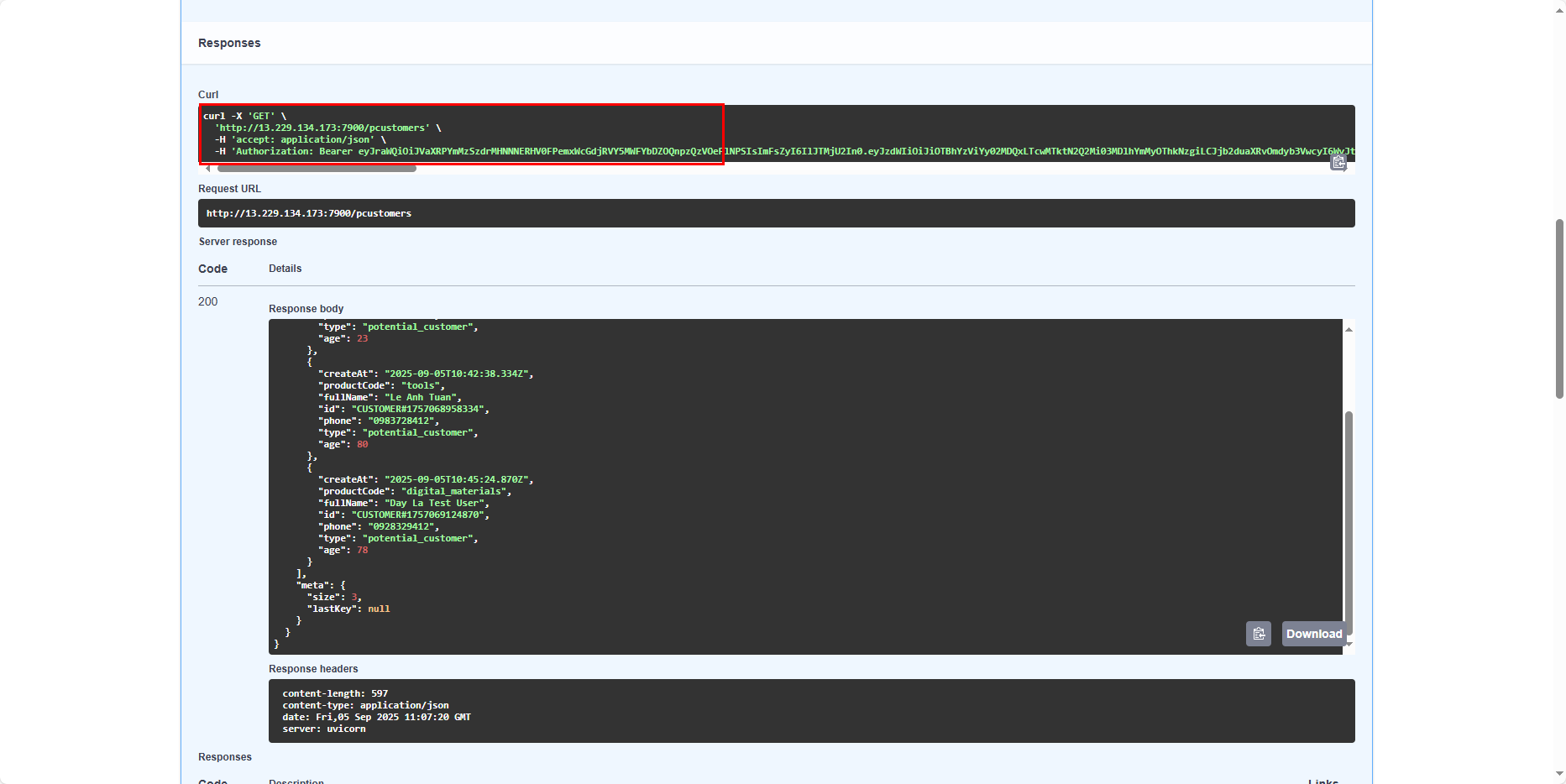Copy the curl command to clipboard
Image resolution: width=1566 pixels, height=784 pixels.
(1338, 163)
